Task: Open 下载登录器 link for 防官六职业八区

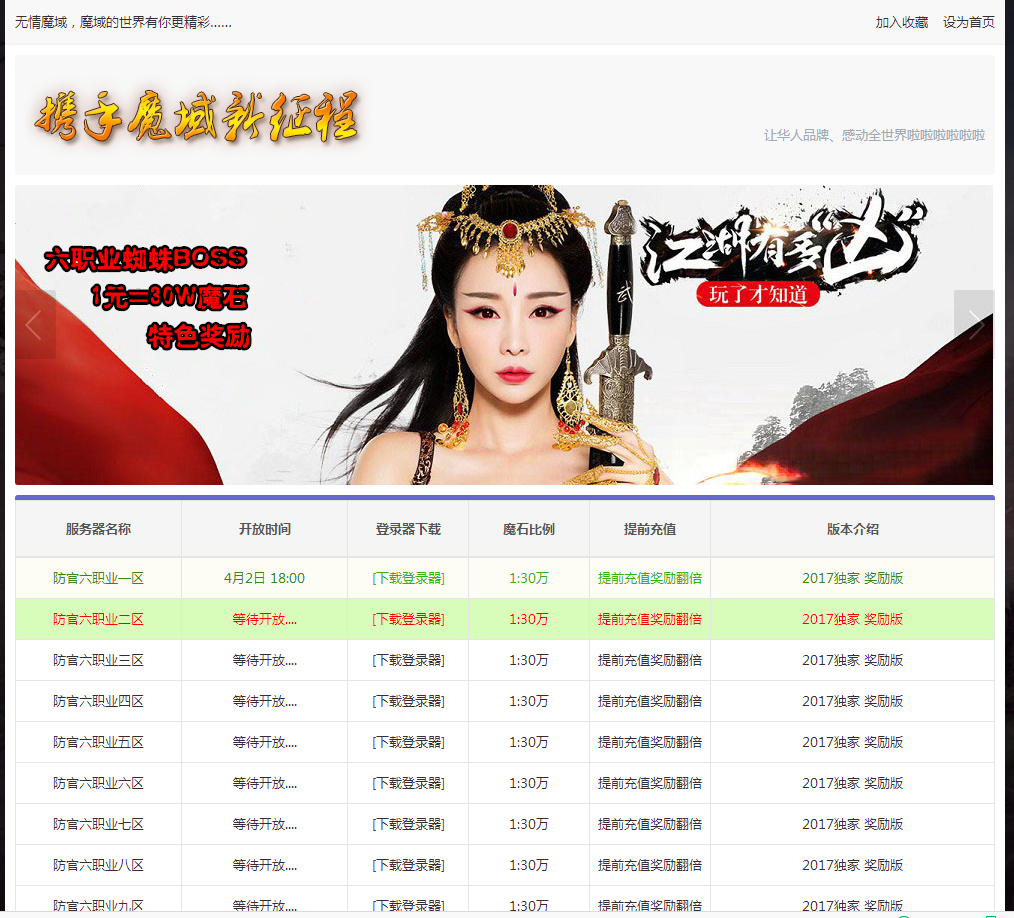Action: pos(408,864)
